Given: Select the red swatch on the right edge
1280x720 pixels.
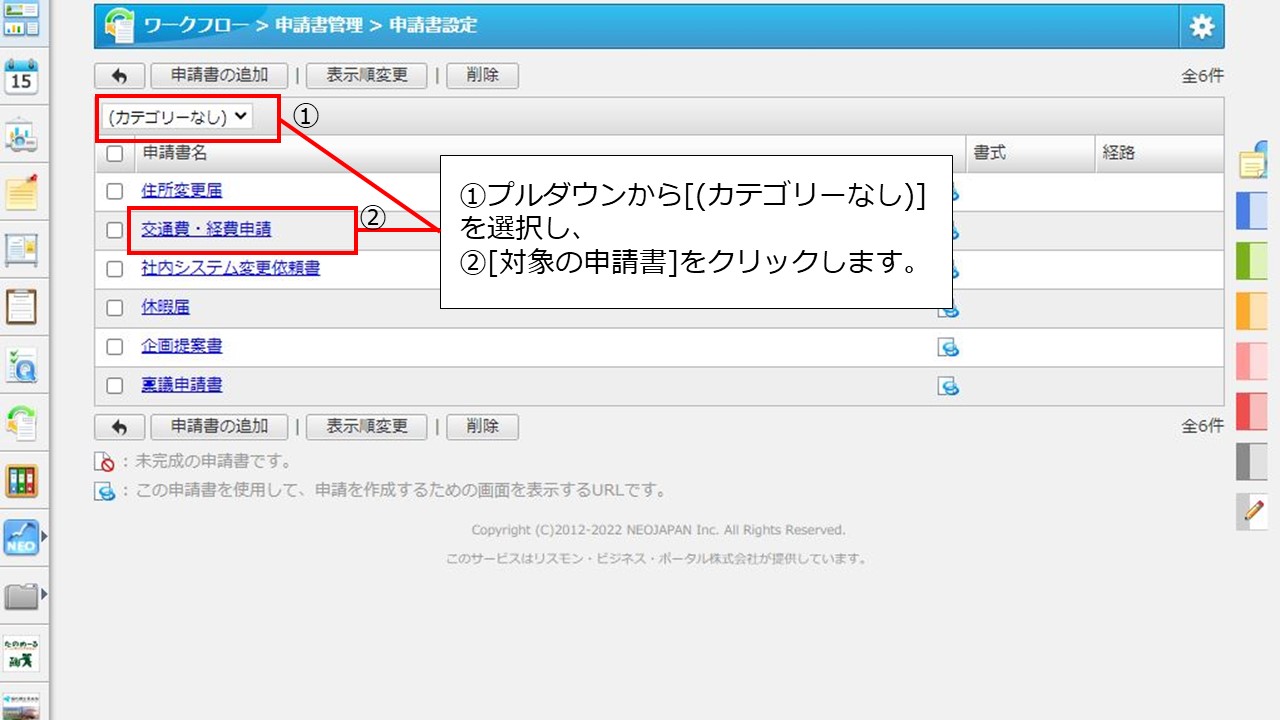Looking at the screenshot, I should [x=1252, y=411].
